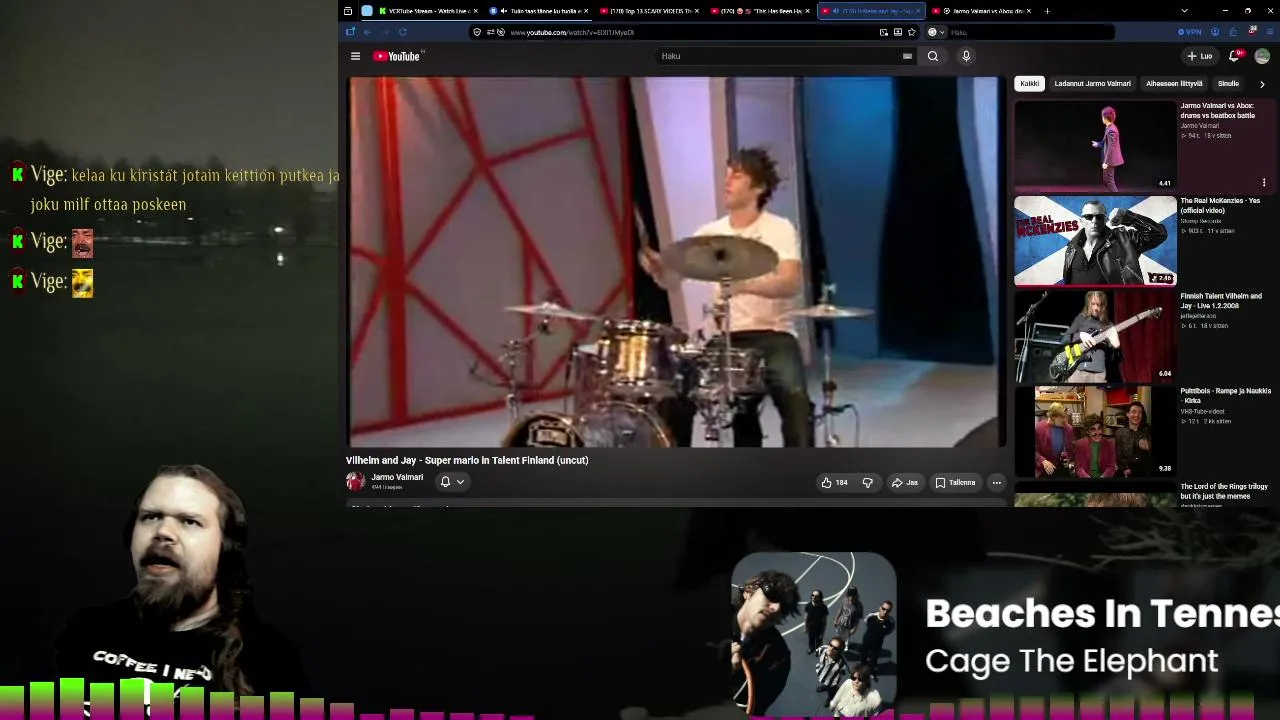Select the Ladannut Jarmo Valmari chip
This screenshot has width=1280, height=720.
click(1092, 84)
